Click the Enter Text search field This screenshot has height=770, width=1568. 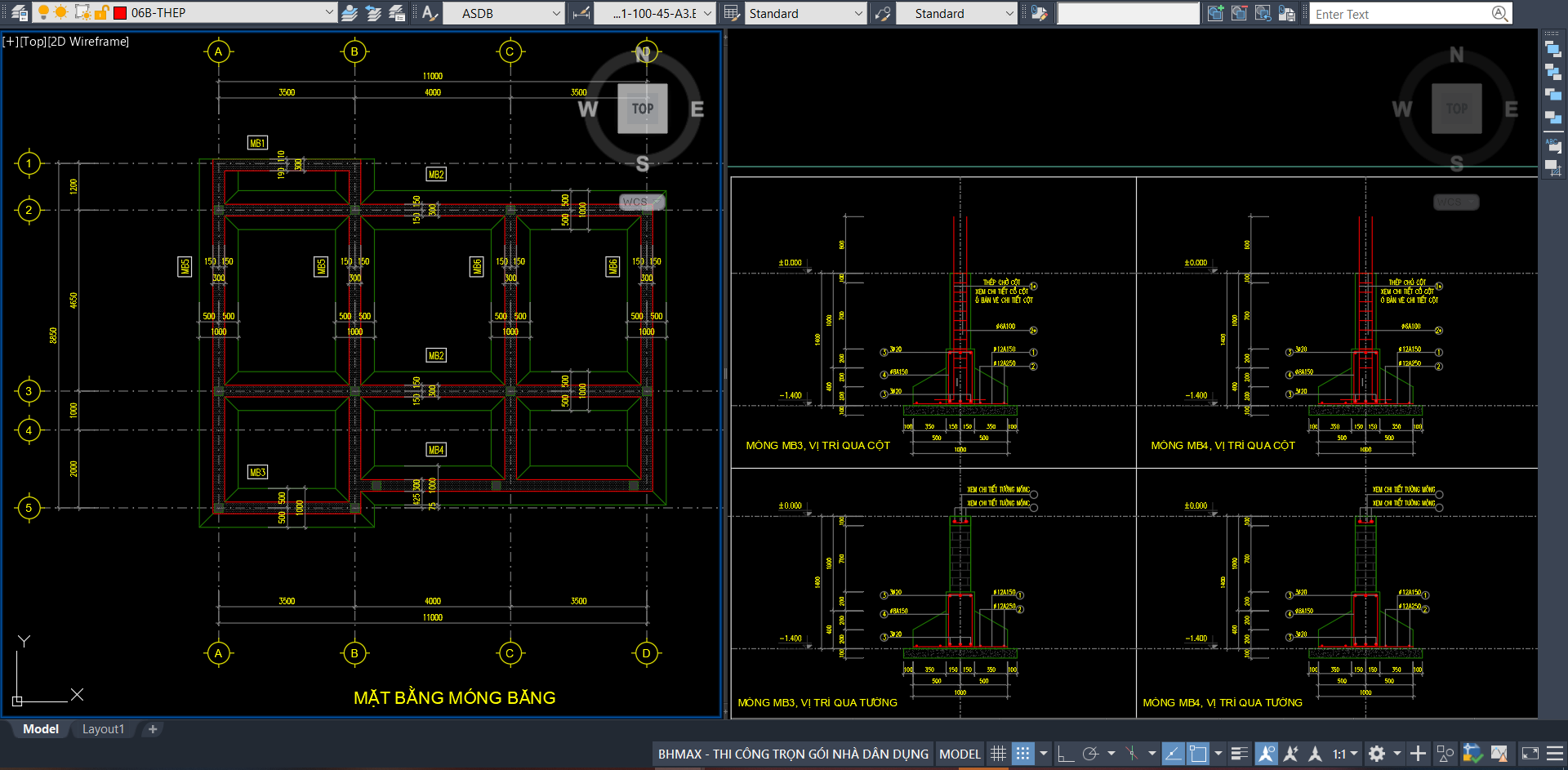(x=1400, y=14)
